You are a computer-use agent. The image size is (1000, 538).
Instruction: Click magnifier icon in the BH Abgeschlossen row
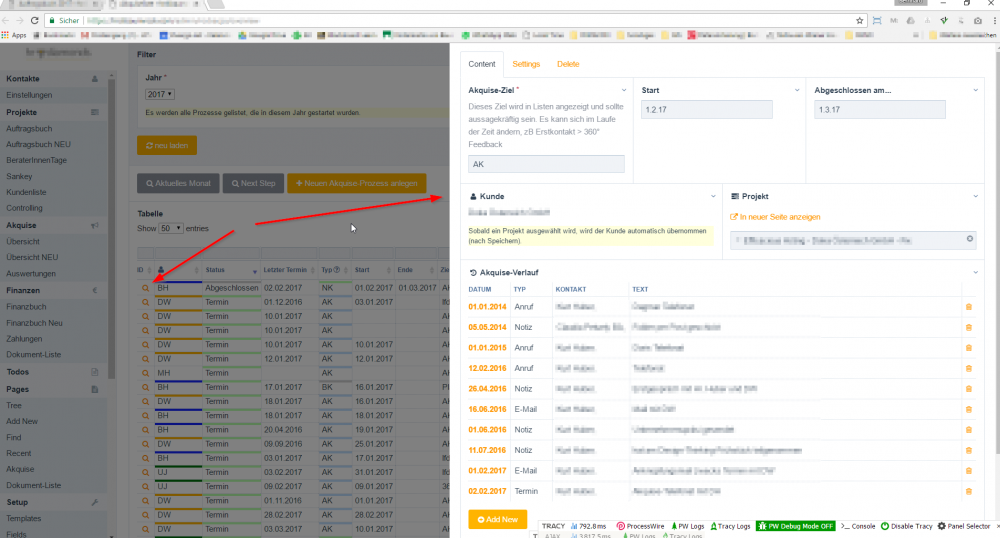(144, 288)
